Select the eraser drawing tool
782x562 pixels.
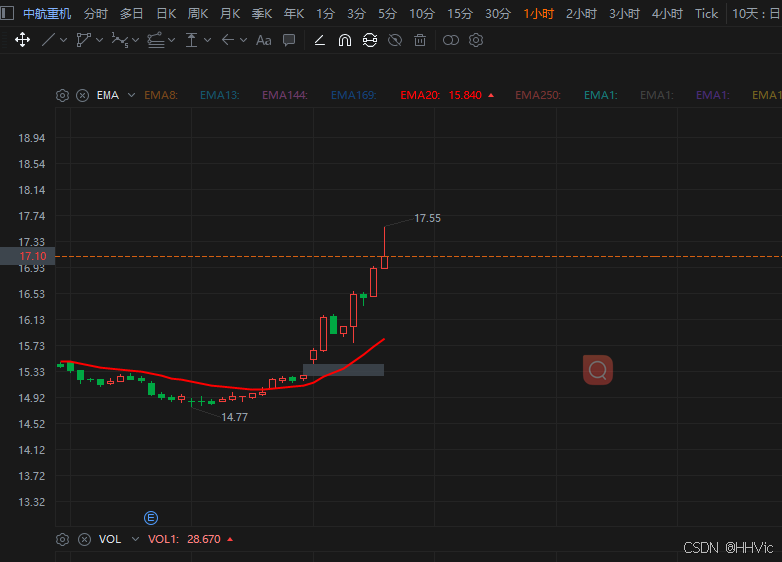[x=320, y=40]
